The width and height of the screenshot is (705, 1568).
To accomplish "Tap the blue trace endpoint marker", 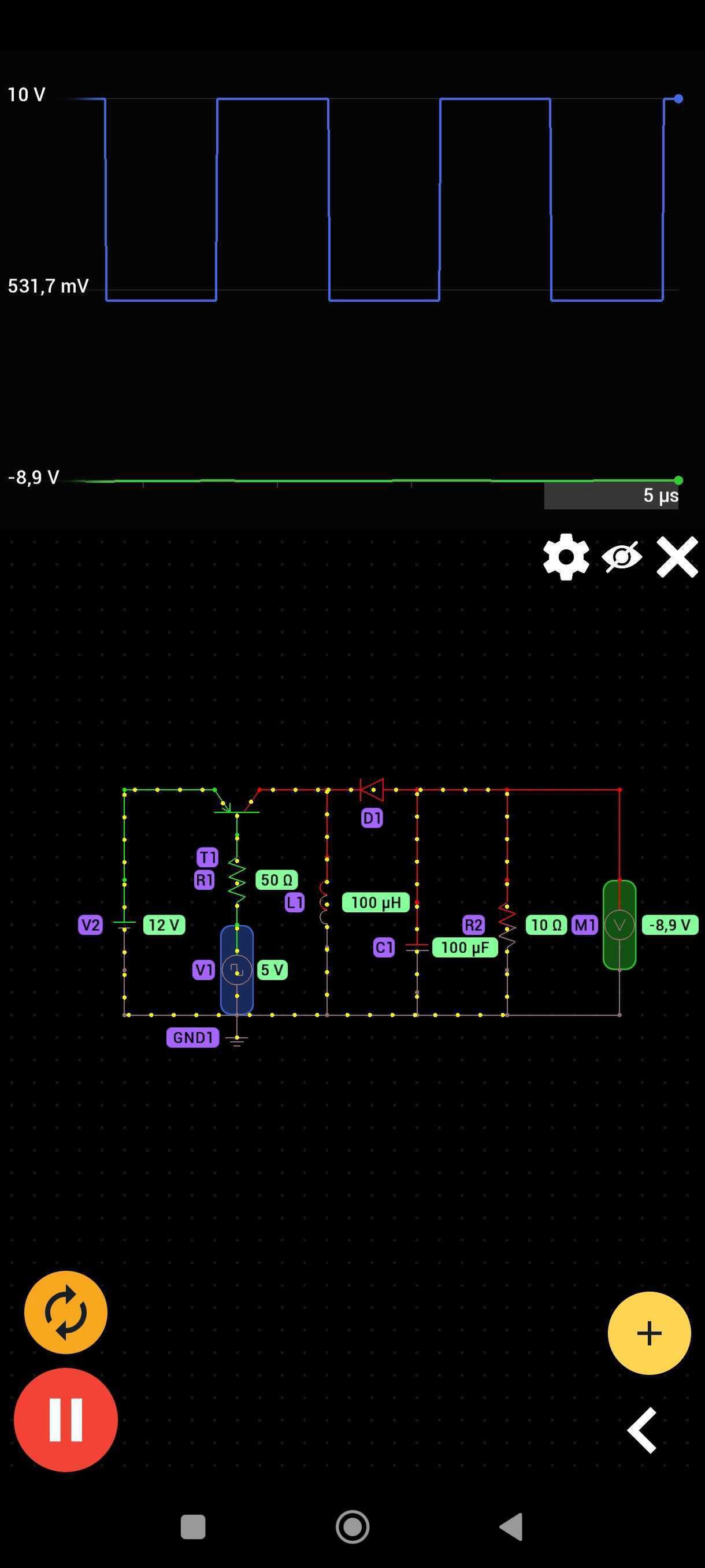I will coord(678,99).
